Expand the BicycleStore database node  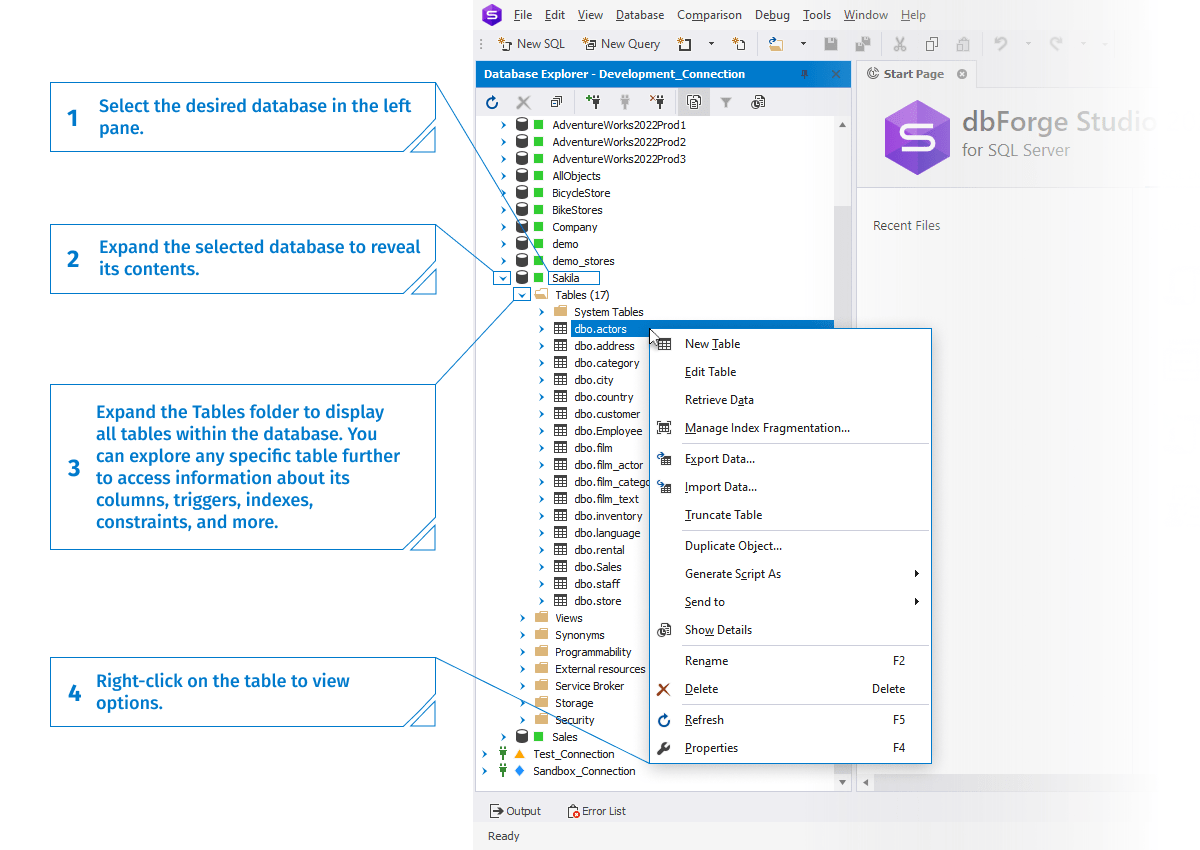point(504,193)
